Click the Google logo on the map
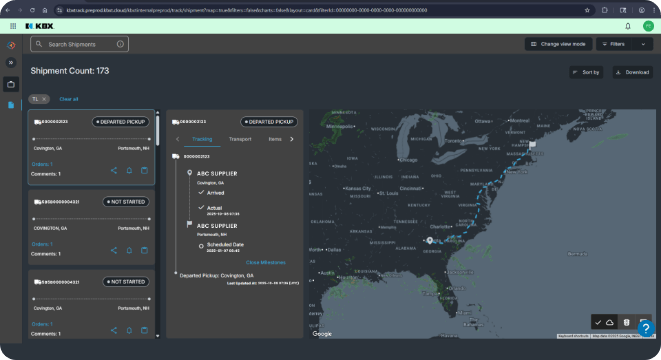 click(x=322, y=334)
